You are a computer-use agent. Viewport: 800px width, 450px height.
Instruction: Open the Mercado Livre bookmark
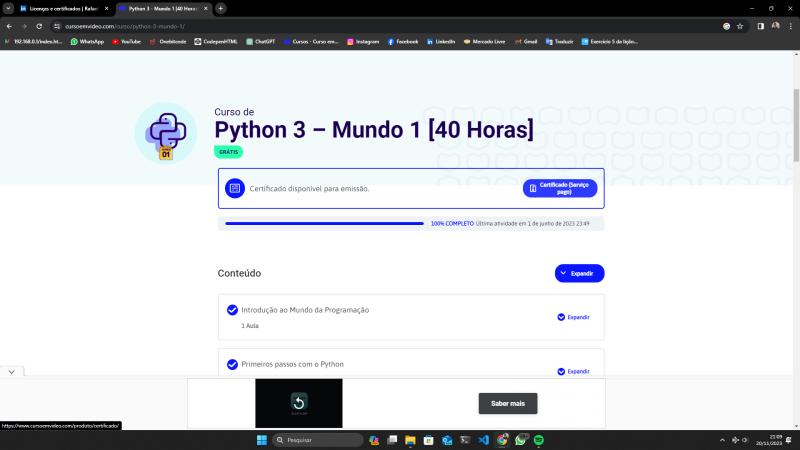(x=484, y=42)
